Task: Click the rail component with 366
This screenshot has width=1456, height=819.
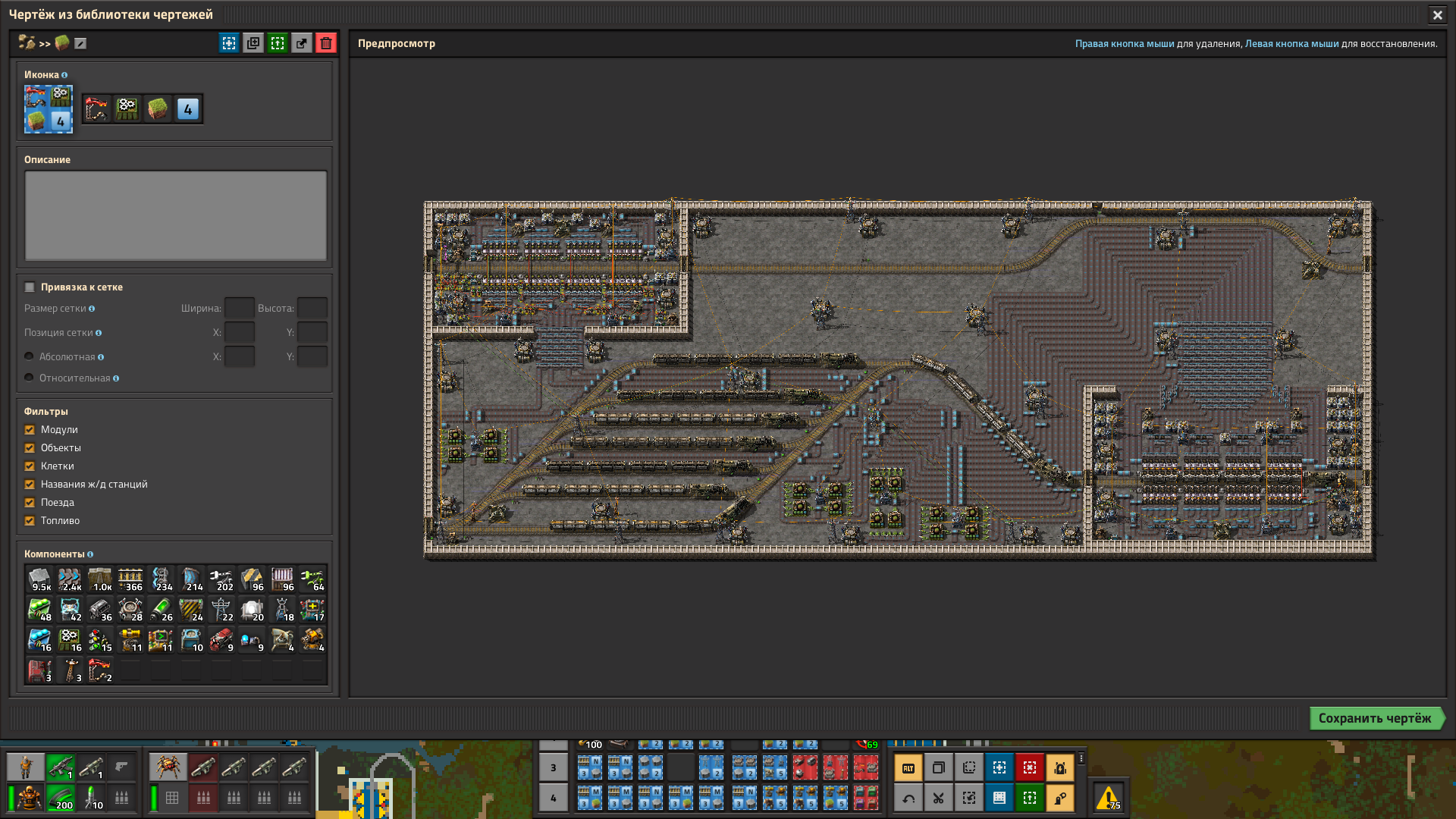Action: (x=130, y=579)
